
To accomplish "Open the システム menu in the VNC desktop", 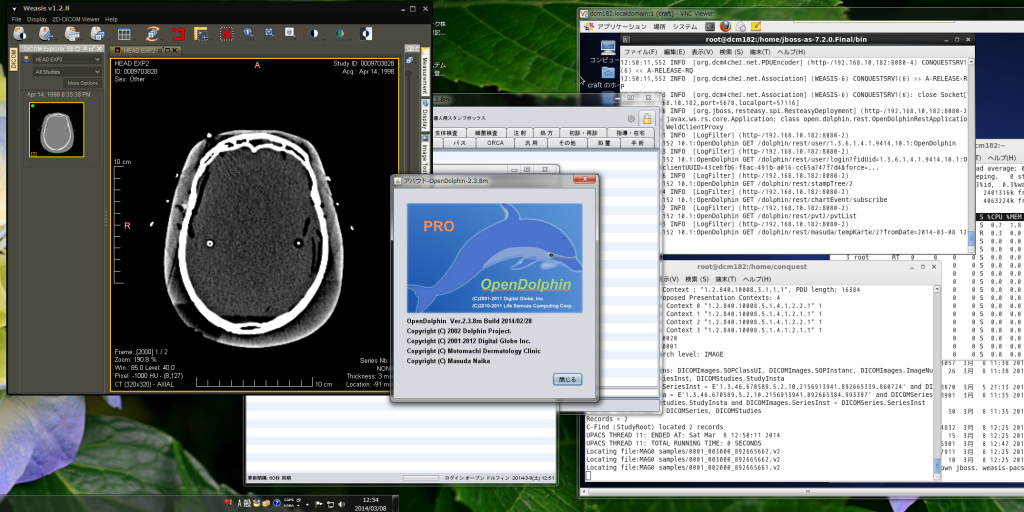I will 684,27.
